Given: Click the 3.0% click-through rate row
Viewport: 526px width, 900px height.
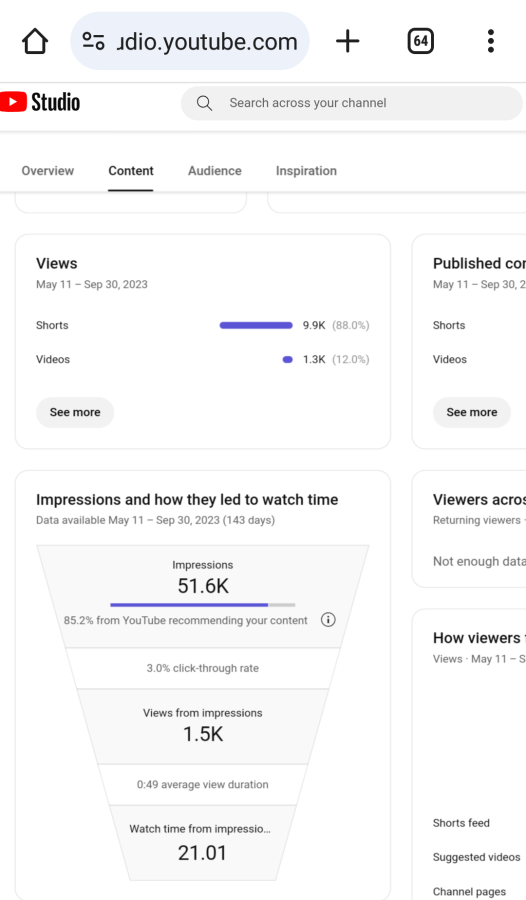Looking at the screenshot, I should point(203,668).
